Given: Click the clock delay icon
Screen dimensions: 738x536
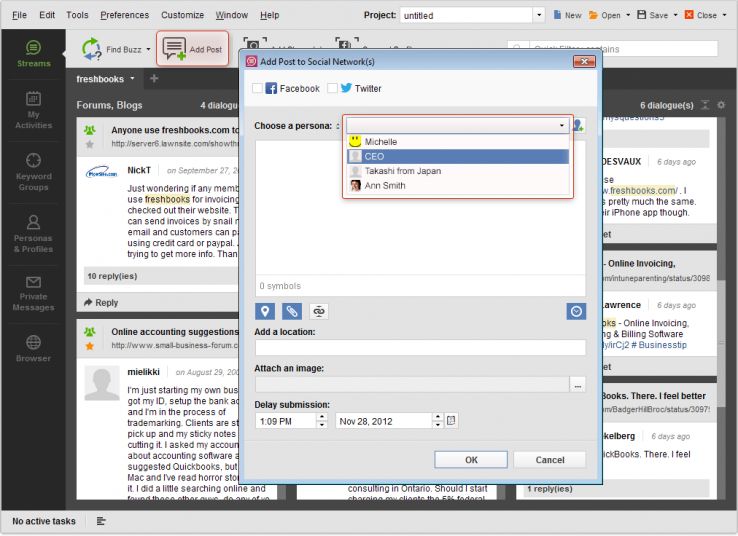Looking at the screenshot, I should coord(576,312).
